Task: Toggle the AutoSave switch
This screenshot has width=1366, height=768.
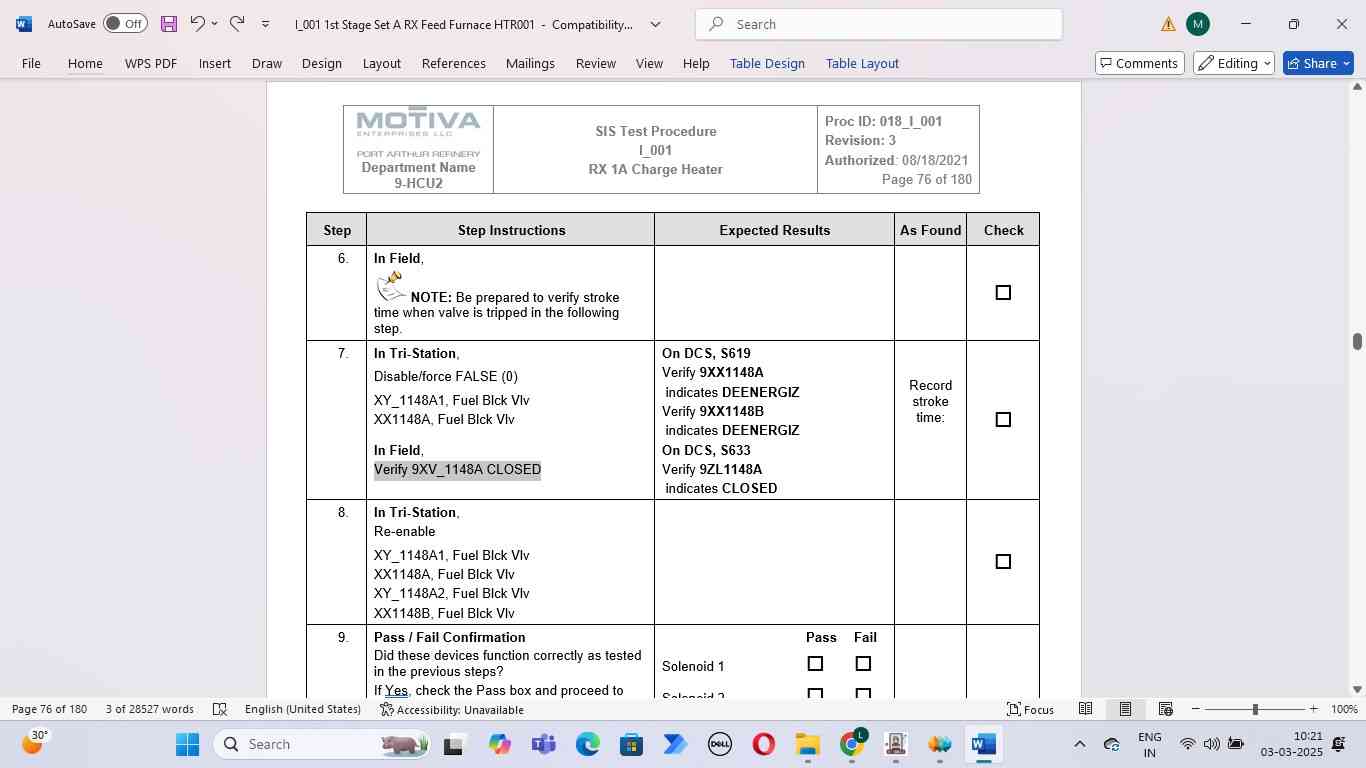Action: 125,24
